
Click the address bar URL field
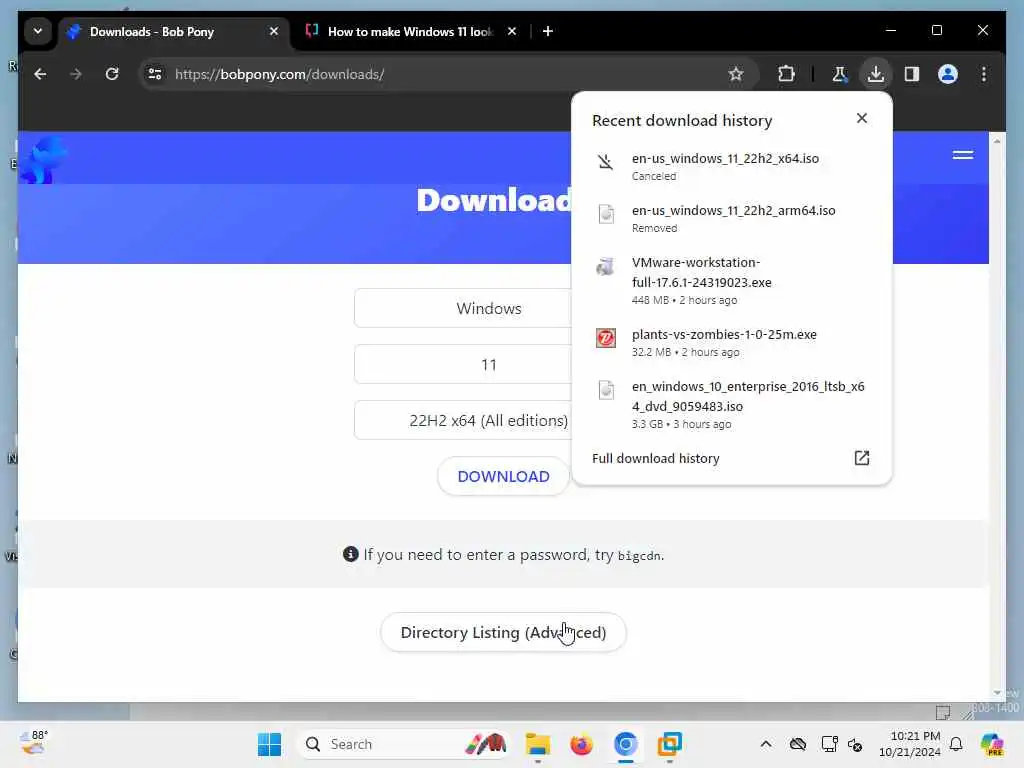[x=447, y=74]
